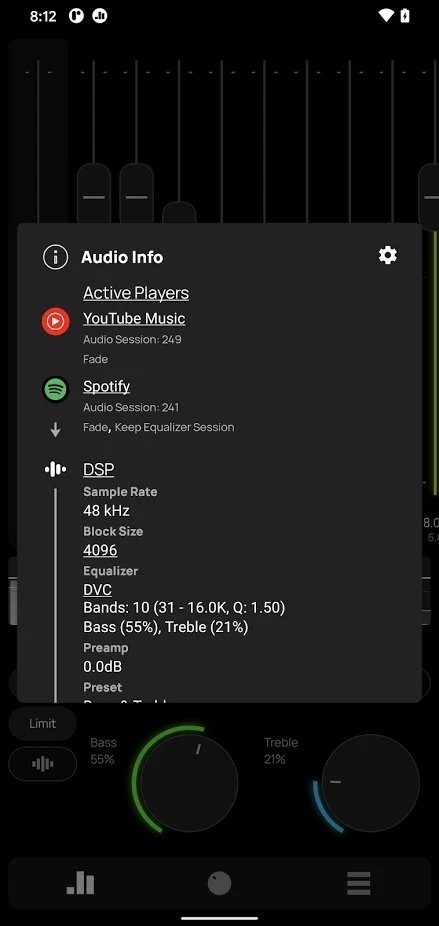Tap the DSP waveform icon
The height and width of the screenshot is (926, 439).
tap(55, 469)
